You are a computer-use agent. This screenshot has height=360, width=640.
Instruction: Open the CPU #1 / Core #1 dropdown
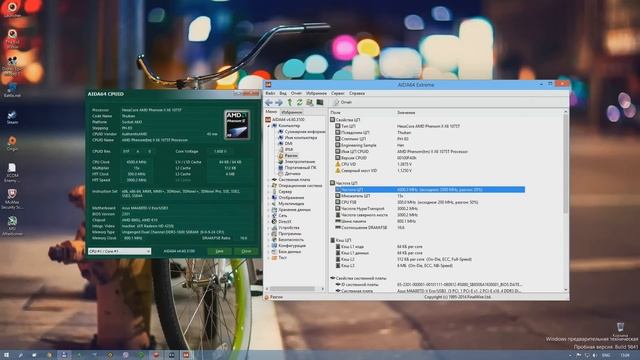pos(120,251)
